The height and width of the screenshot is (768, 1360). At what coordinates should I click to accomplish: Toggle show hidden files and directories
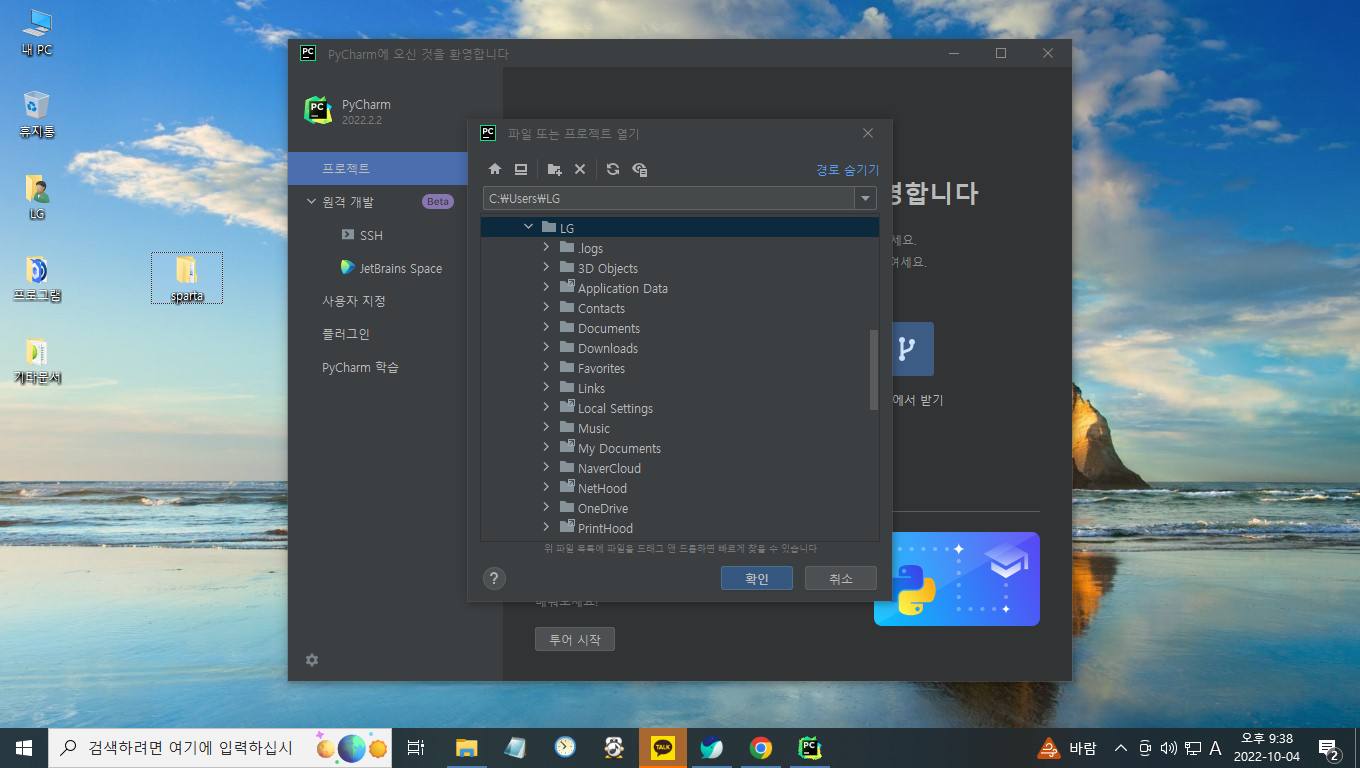(640, 169)
